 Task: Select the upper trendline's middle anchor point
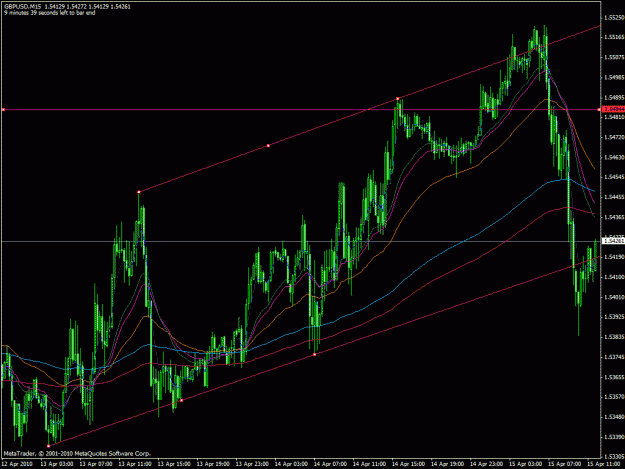[x=268, y=146]
